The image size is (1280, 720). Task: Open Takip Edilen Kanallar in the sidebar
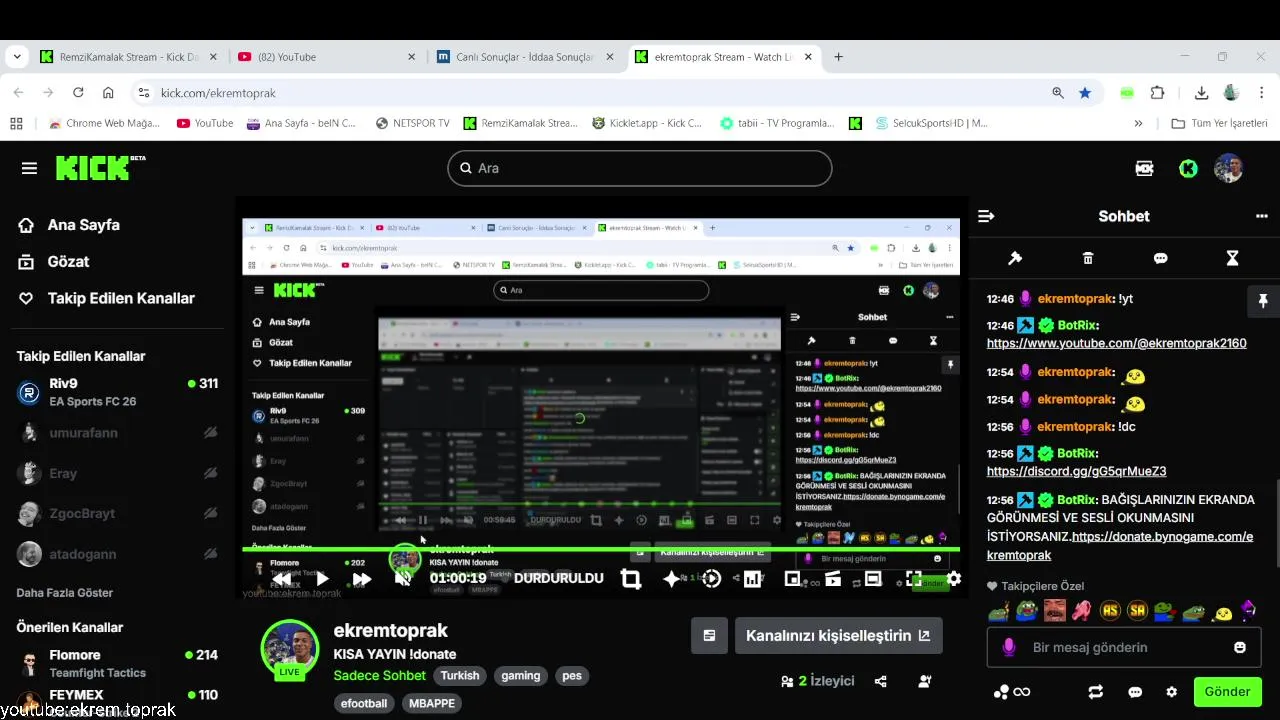(107, 298)
